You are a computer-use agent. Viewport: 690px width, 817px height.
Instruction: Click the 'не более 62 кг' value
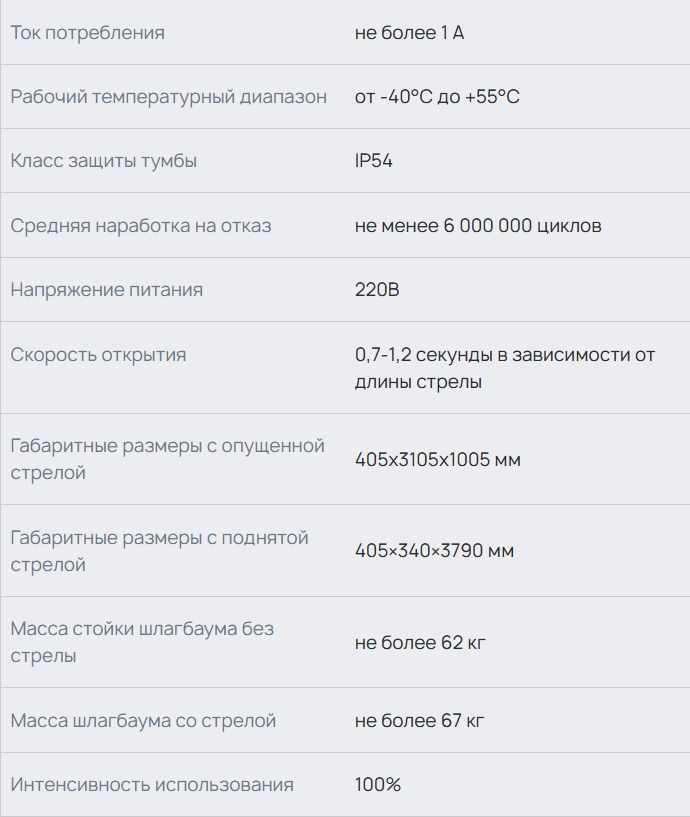[x=420, y=642]
